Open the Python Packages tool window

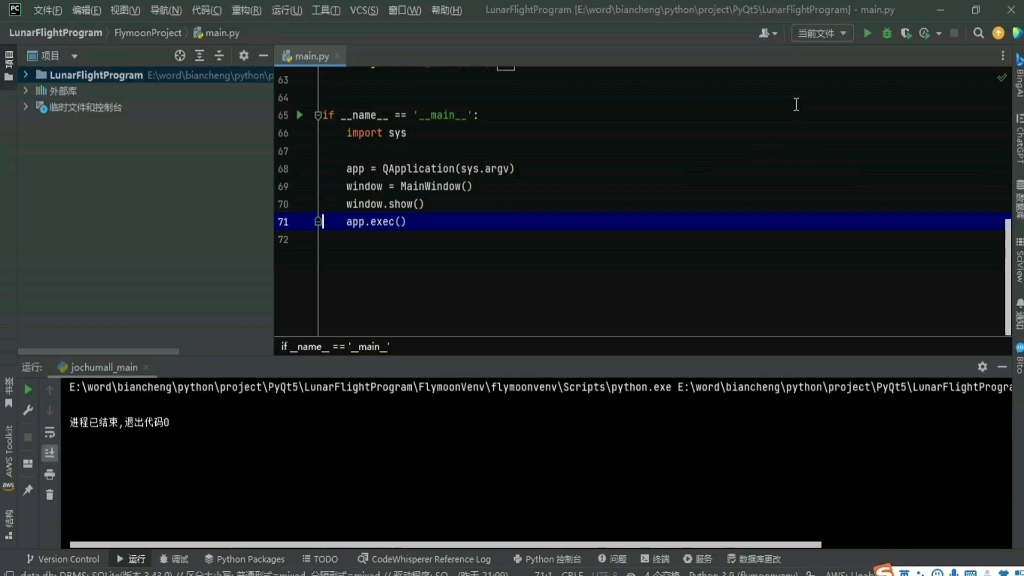pyautogui.click(x=244, y=558)
